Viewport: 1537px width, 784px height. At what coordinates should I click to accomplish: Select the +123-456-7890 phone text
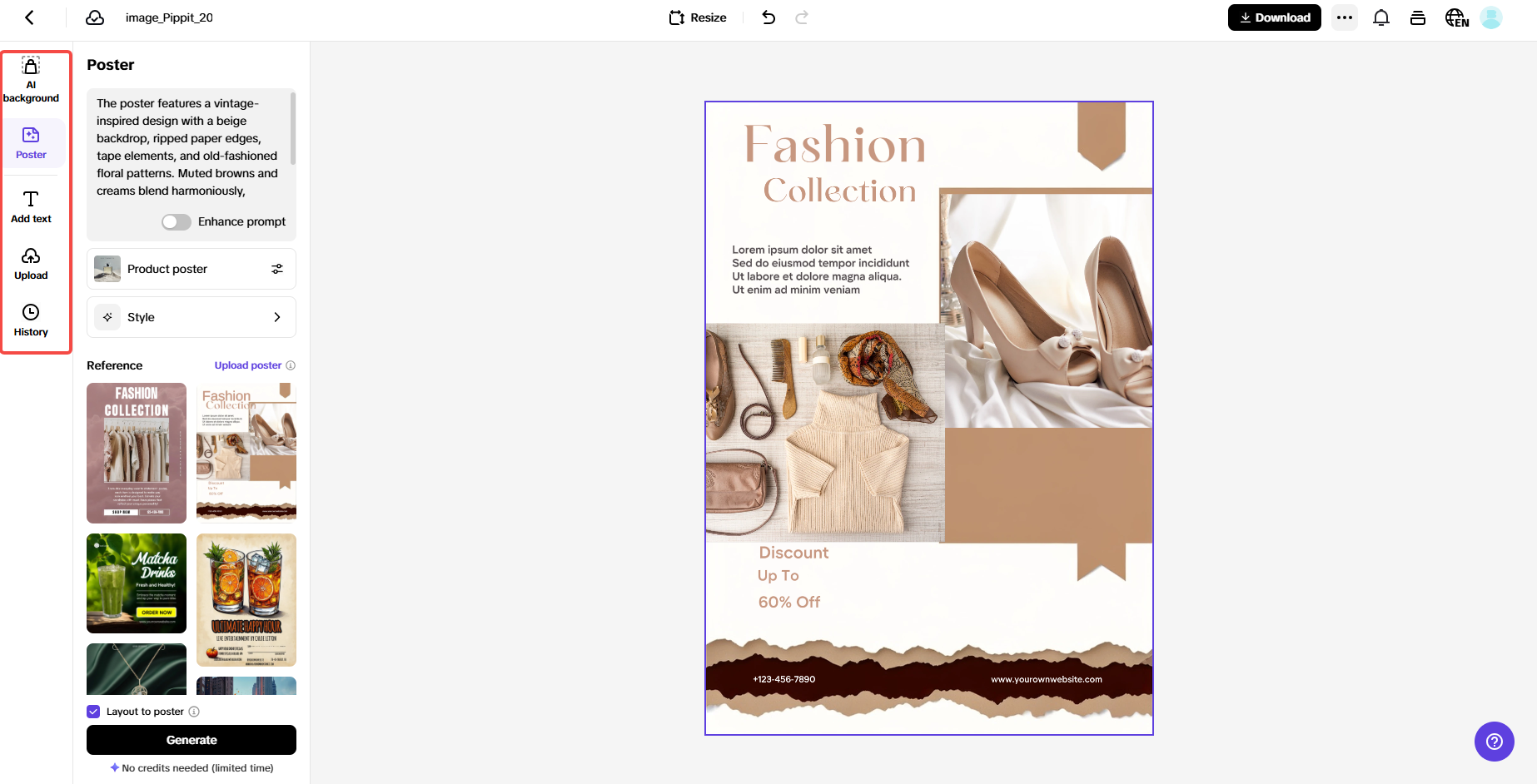point(784,679)
